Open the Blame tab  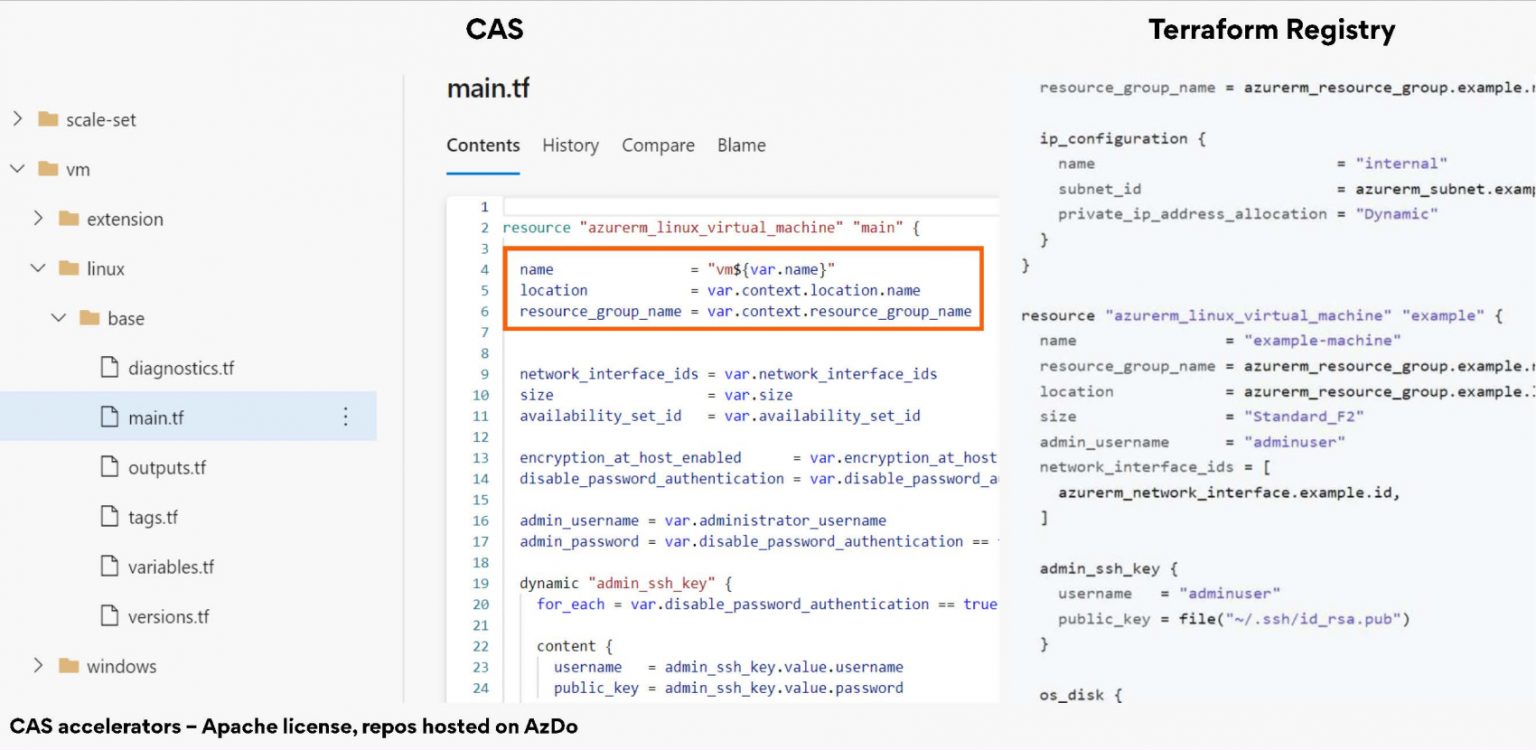coord(740,145)
